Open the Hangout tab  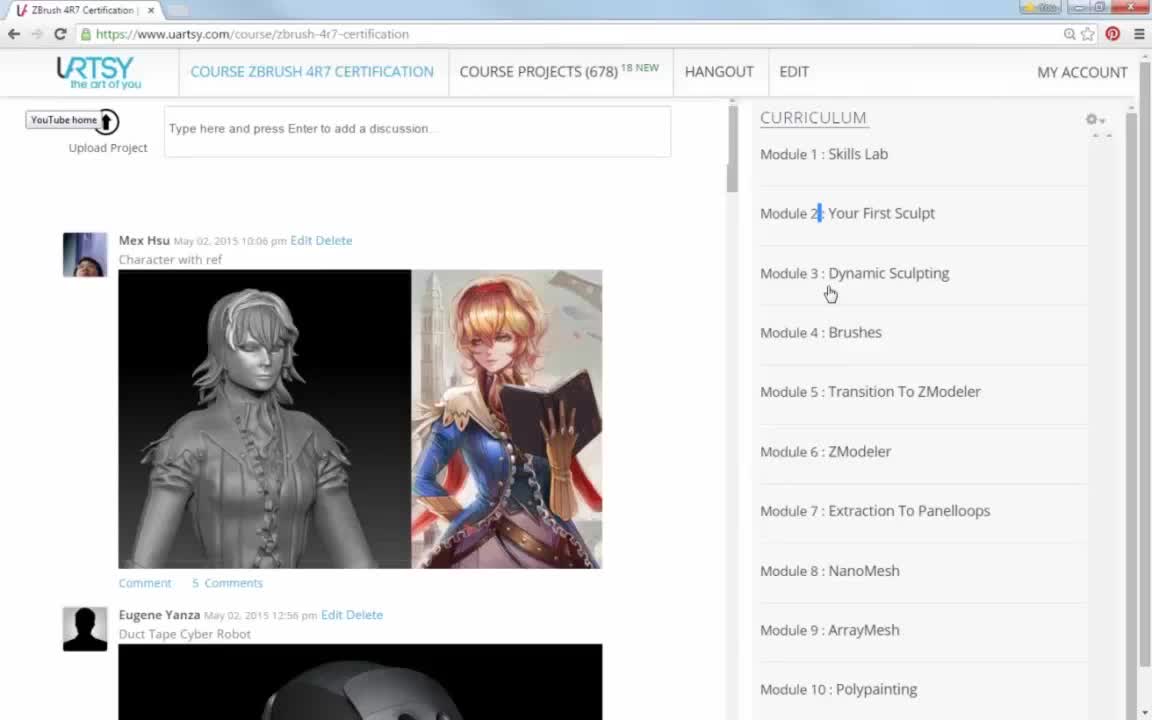tap(719, 72)
